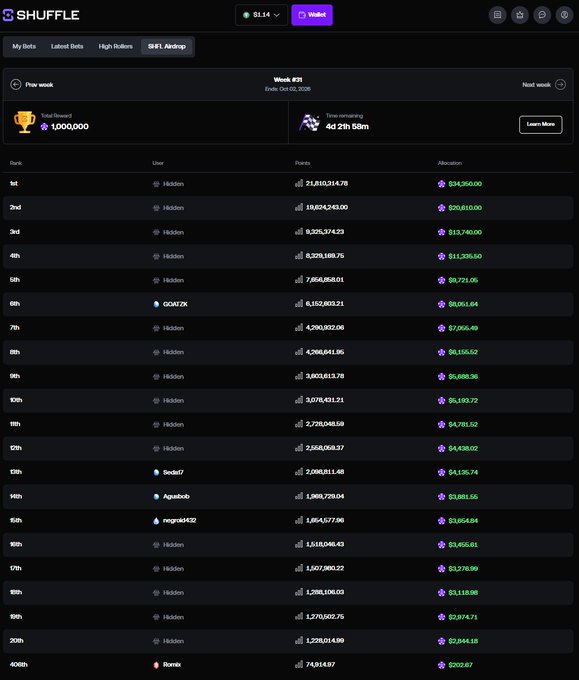Image resolution: width=579 pixels, height=680 pixels.
Task: Switch to High Rollers tab
Action: pyautogui.click(x=115, y=46)
